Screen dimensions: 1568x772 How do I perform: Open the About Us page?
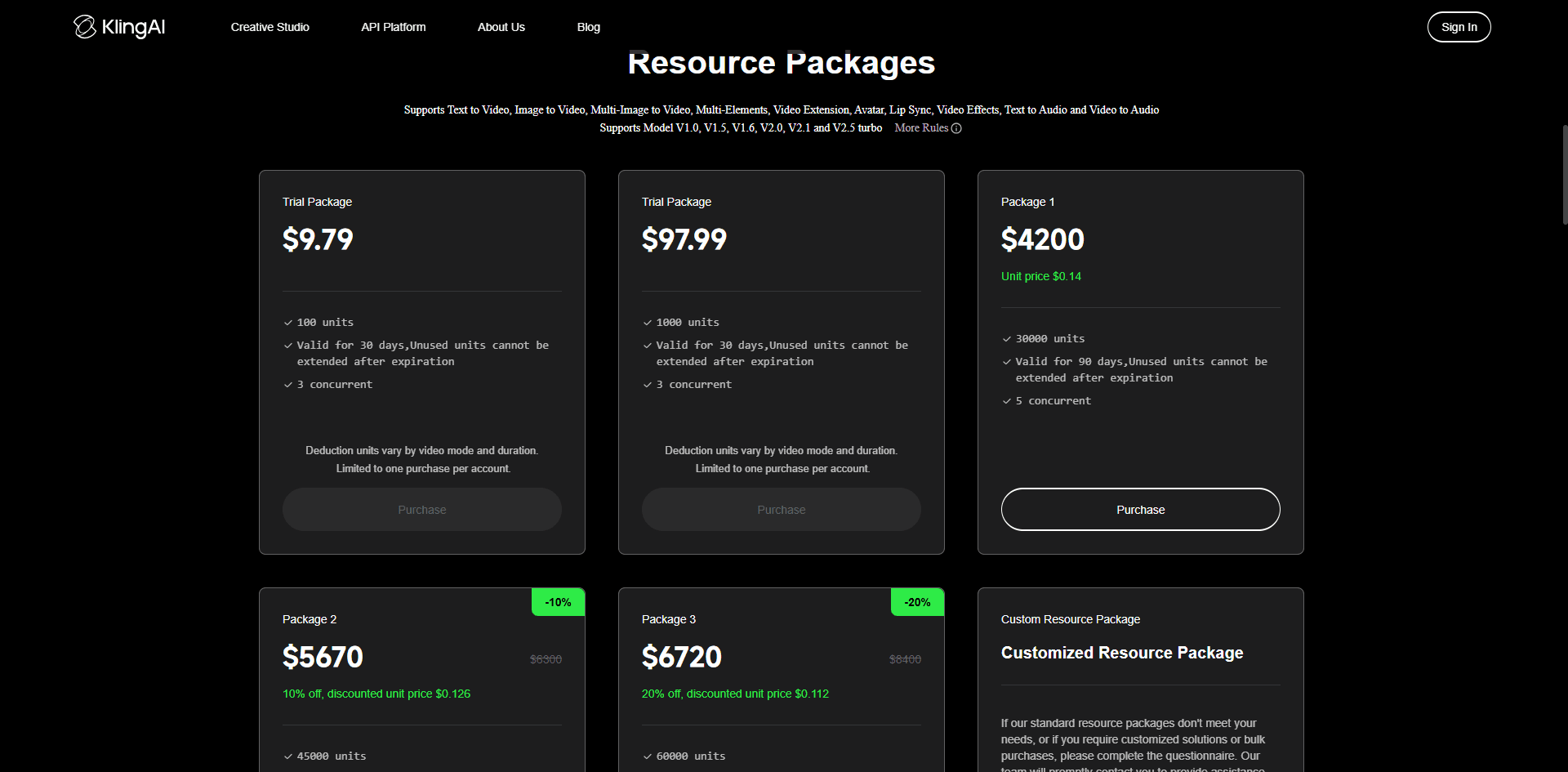(x=501, y=27)
